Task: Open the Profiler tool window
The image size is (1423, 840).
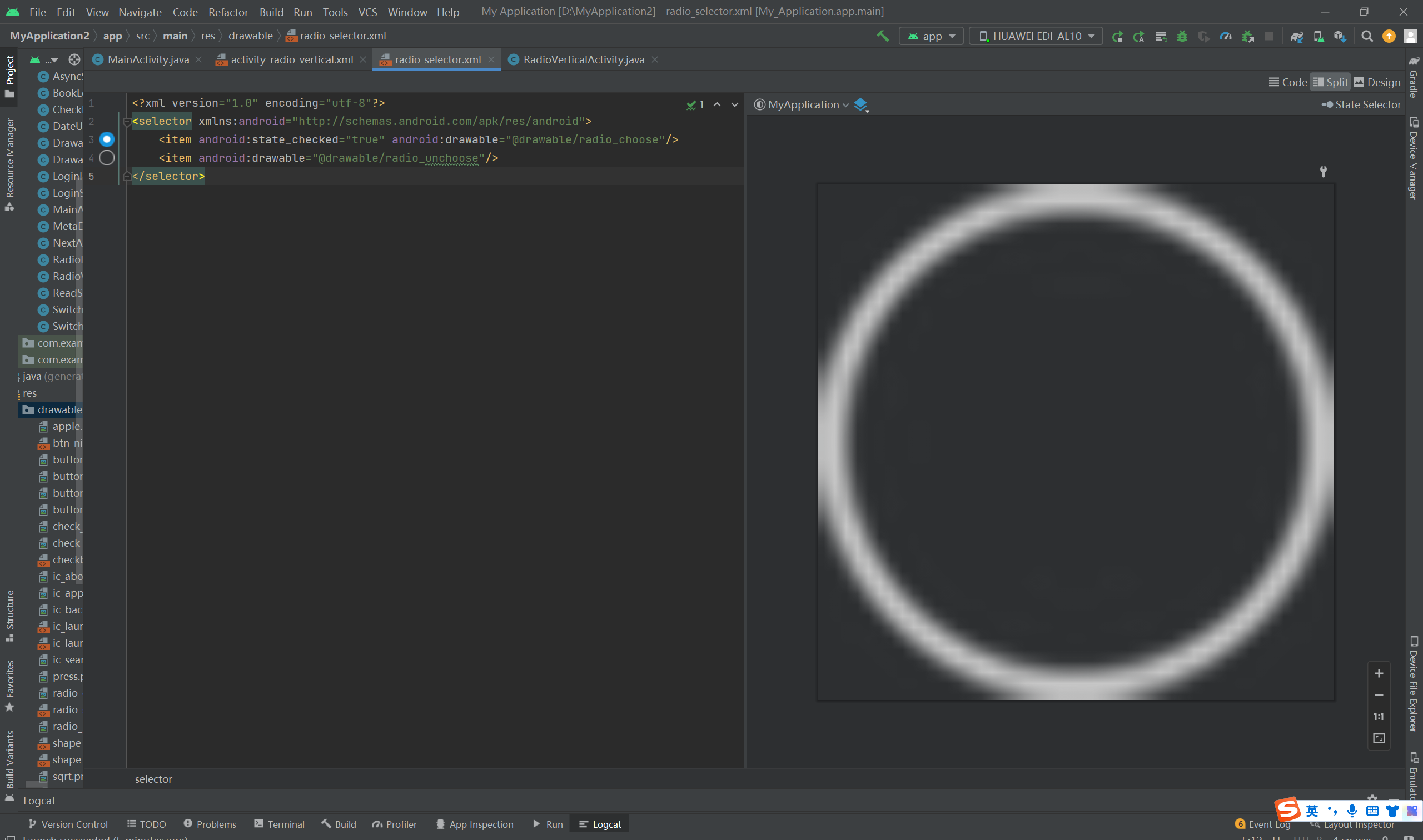Action: (x=394, y=824)
